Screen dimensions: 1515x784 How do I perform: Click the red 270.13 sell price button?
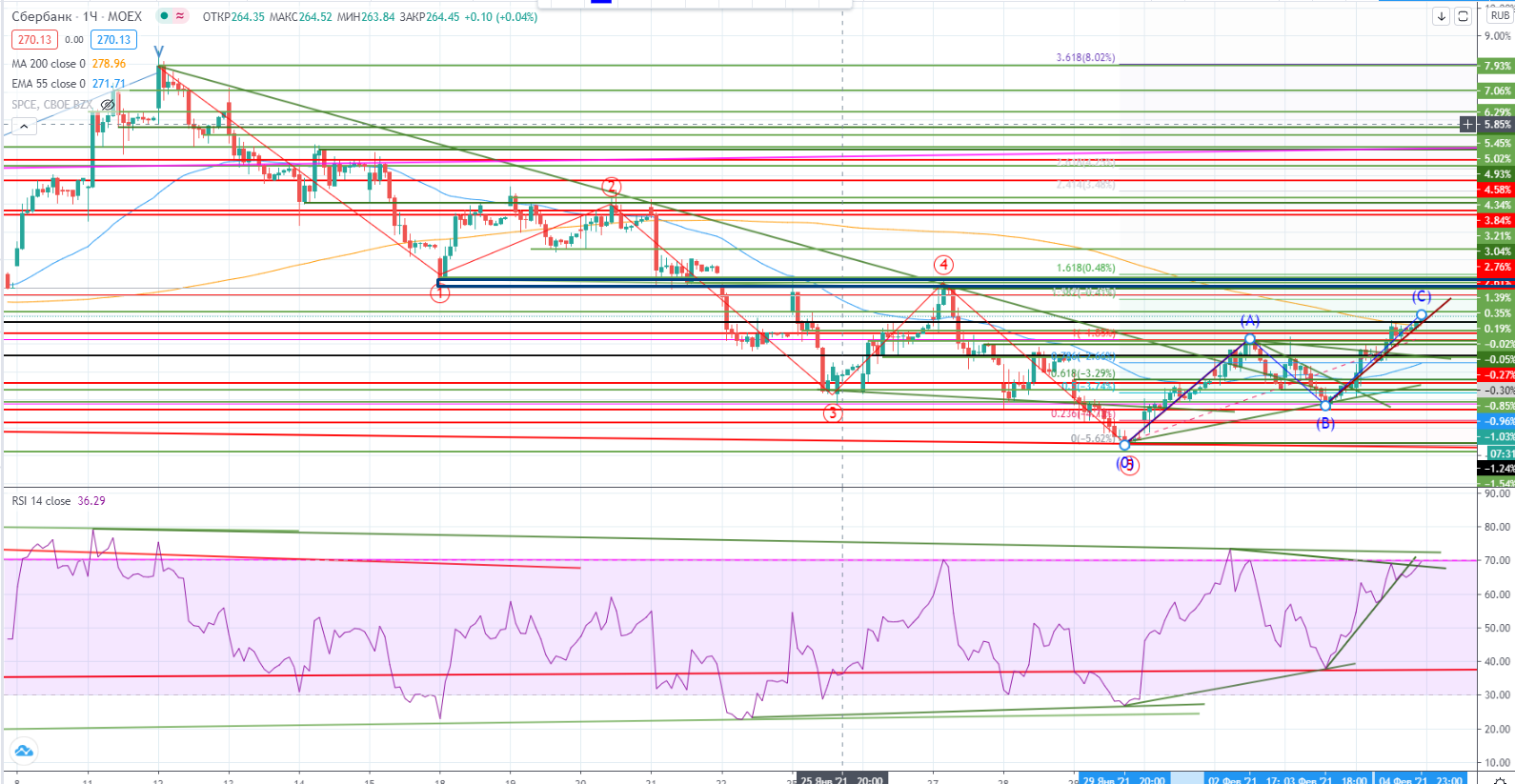click(x=34, y=40)
